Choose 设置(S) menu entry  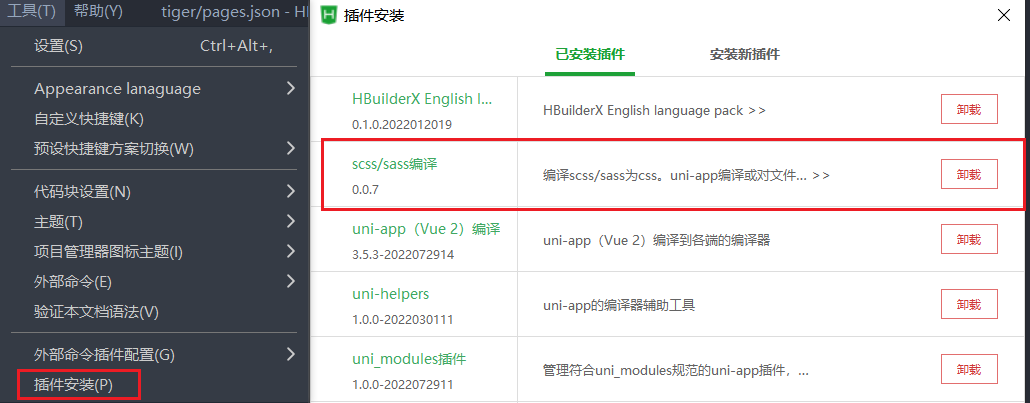point(154,46)
